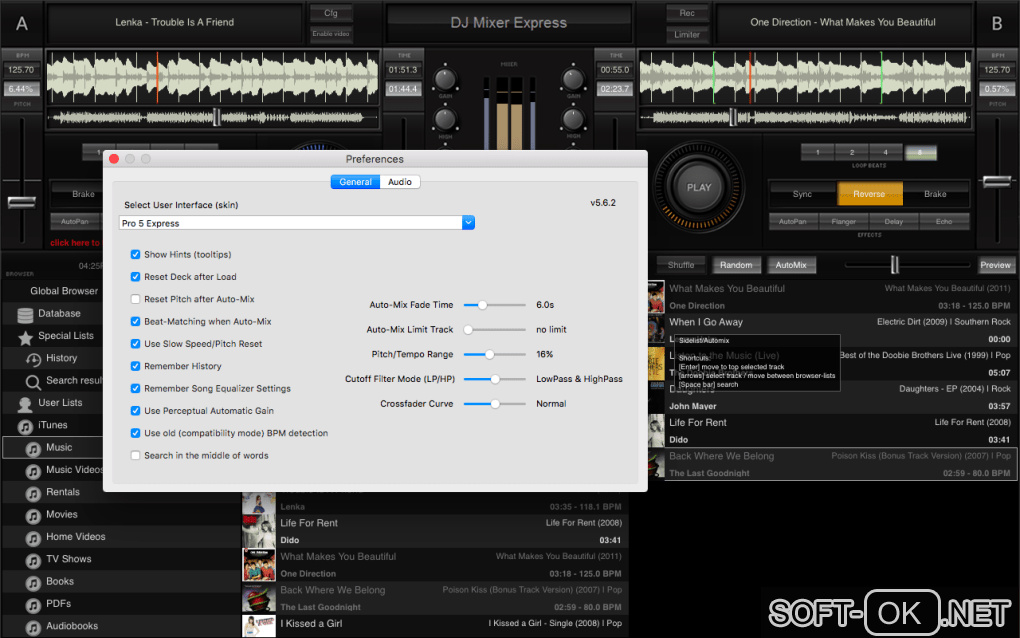Click Life For Rent album thumbnail
The image size is (1020, 638).
pyautogui.click(x=258, y=531)
